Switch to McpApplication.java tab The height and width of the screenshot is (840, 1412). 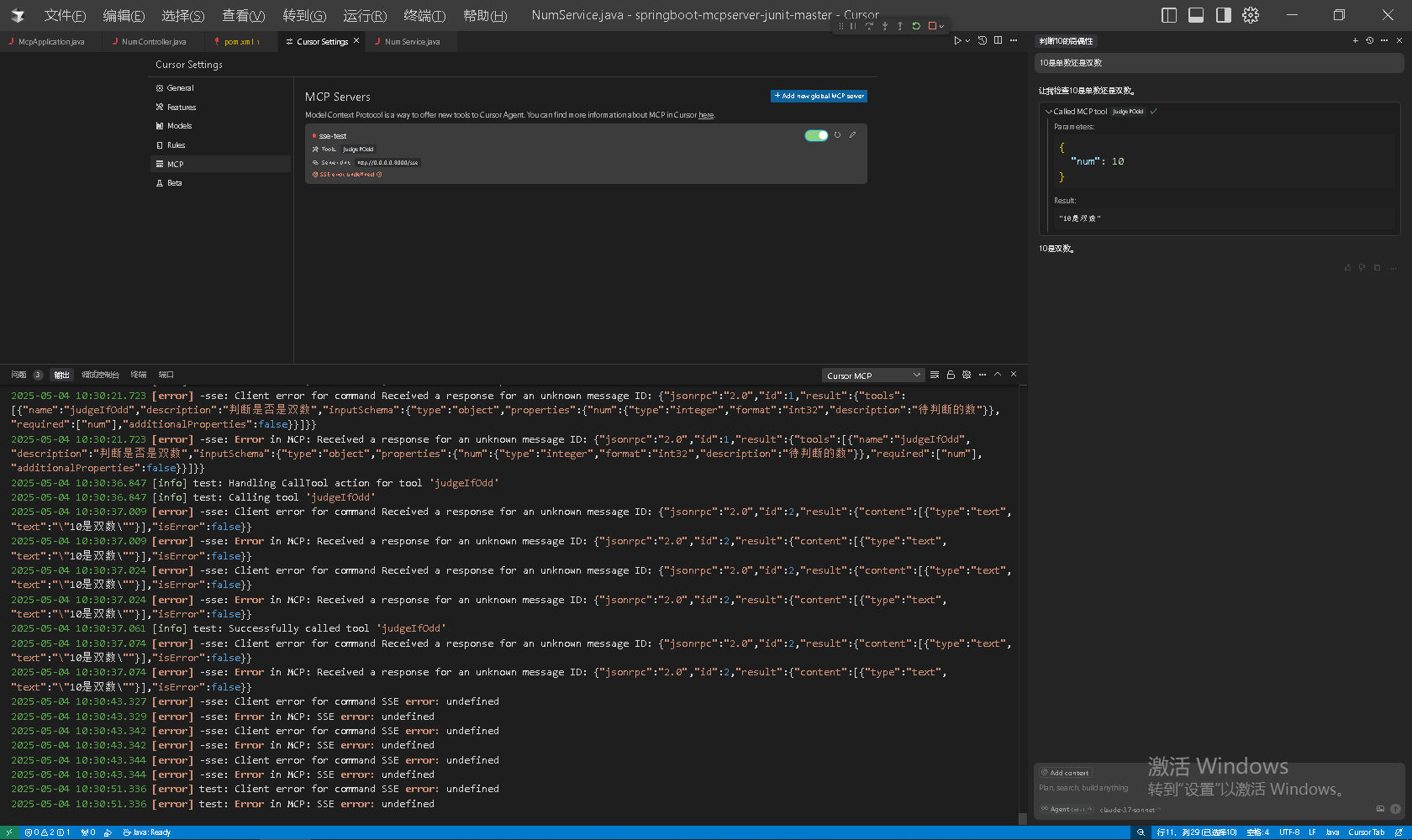(50, 41)
